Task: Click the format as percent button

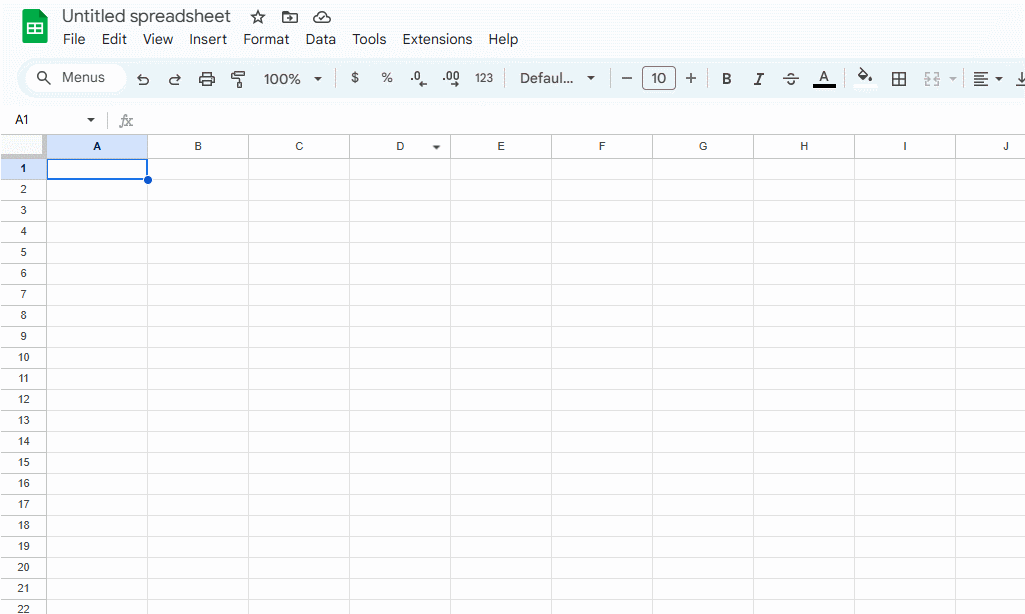Action: 387,78
